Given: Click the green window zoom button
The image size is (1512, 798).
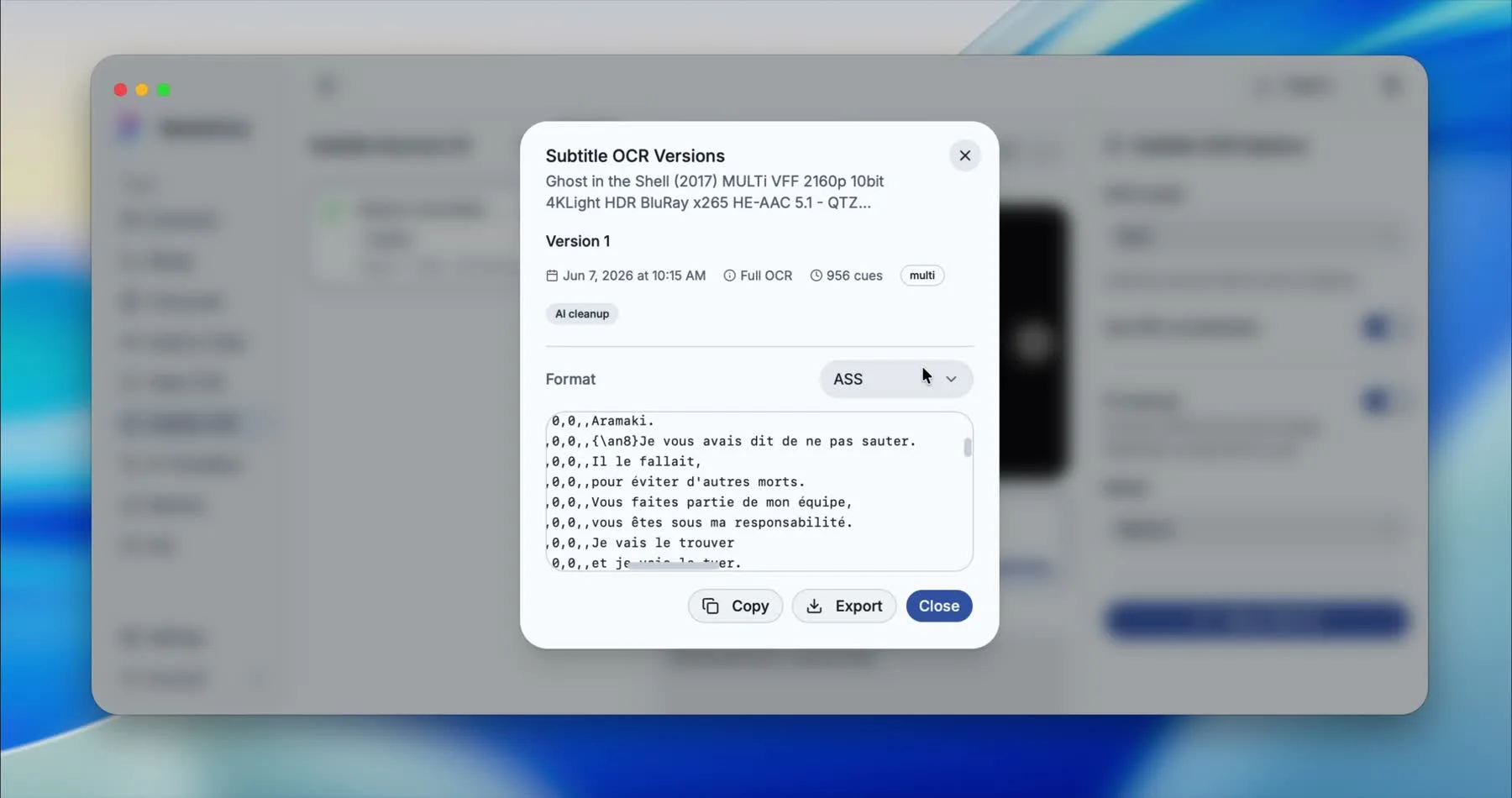Looking at the screenshot, I should 164,90.
